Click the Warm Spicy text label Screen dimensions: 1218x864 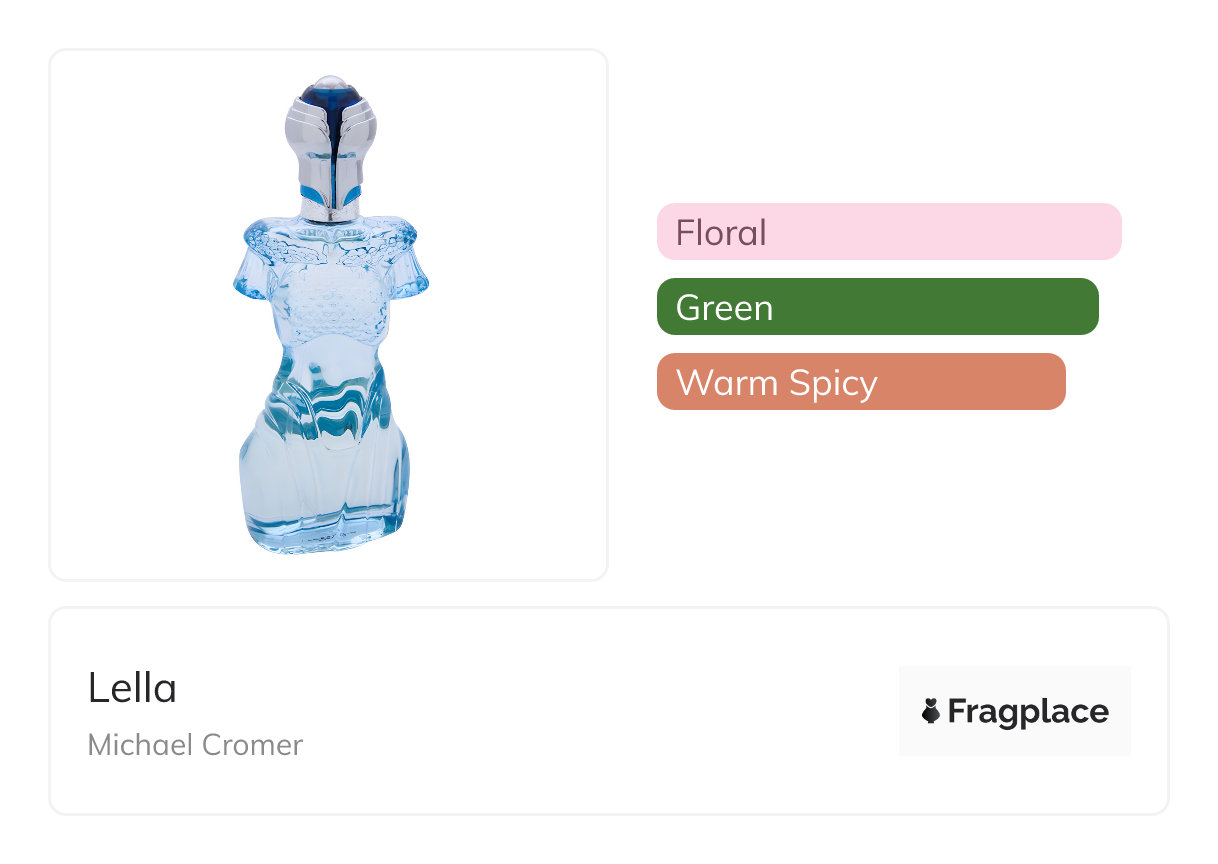pos(776,383)
